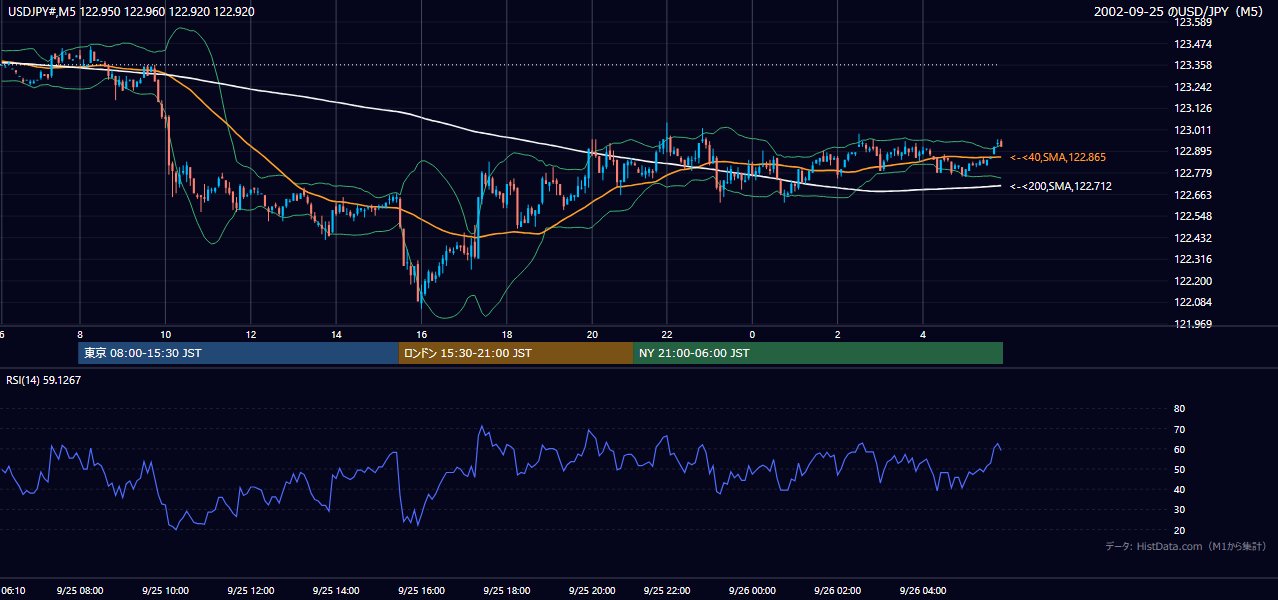Click the 121.969 price axis label
Viewport: 1278px width, 600px height.
coord(1193,324)
